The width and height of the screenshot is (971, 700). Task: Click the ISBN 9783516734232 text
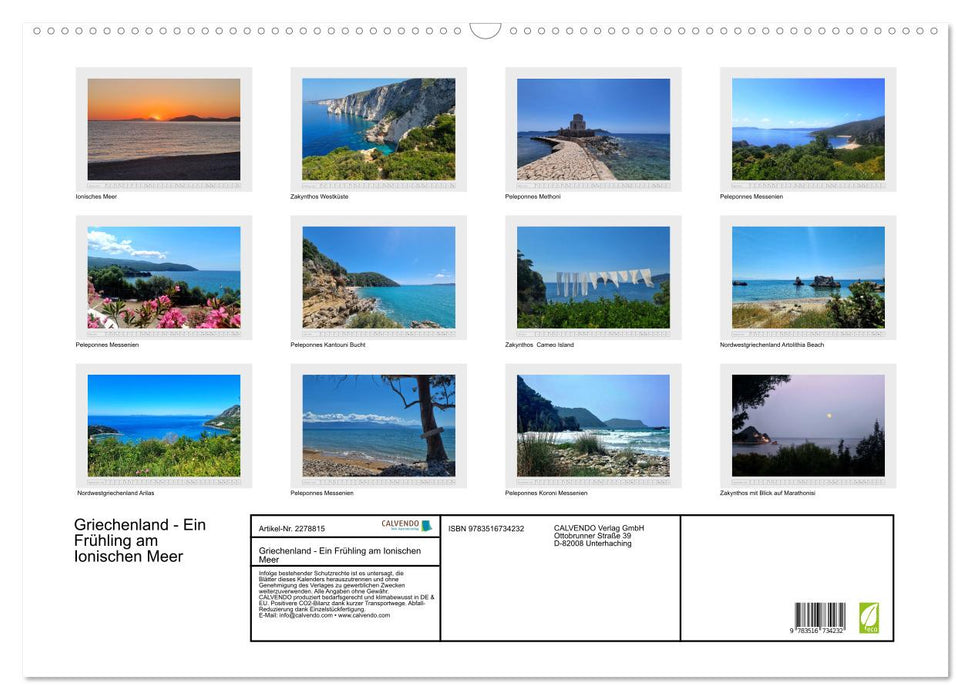486,528
